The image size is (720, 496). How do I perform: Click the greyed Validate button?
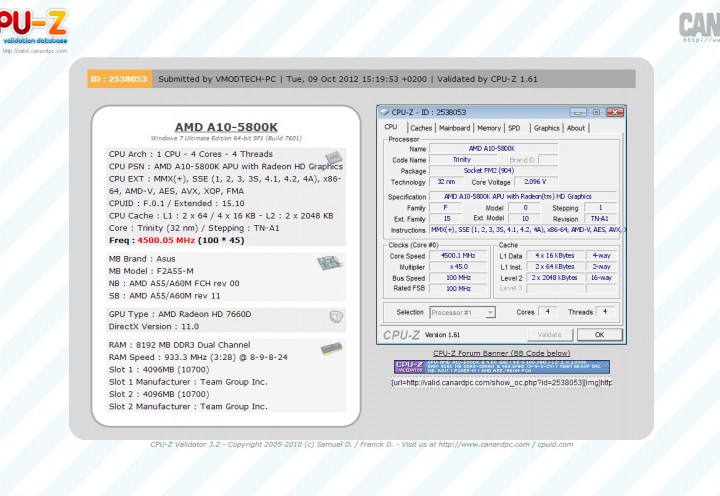click(550, 335)
